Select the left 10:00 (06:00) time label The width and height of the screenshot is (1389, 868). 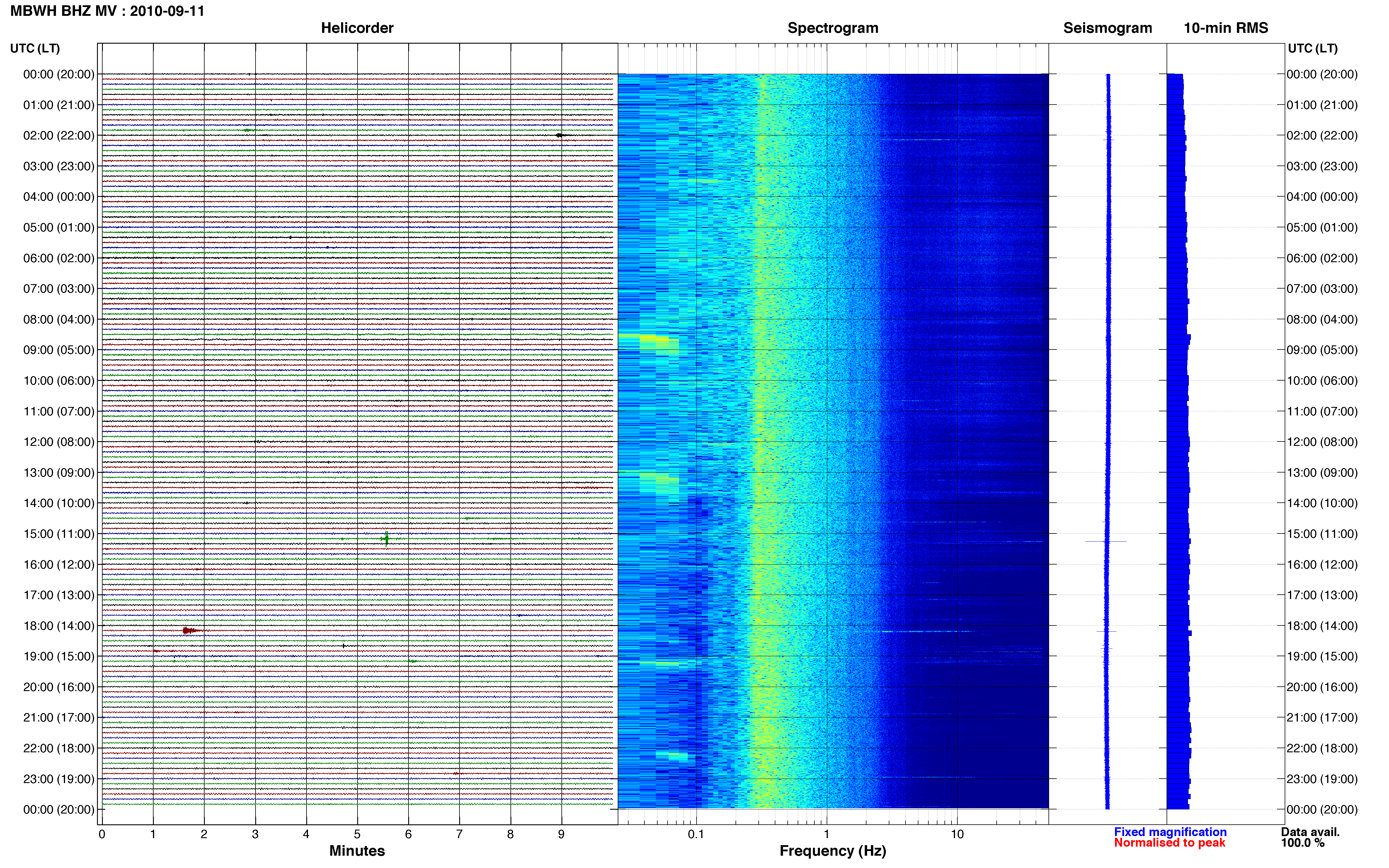click(59, 381)
